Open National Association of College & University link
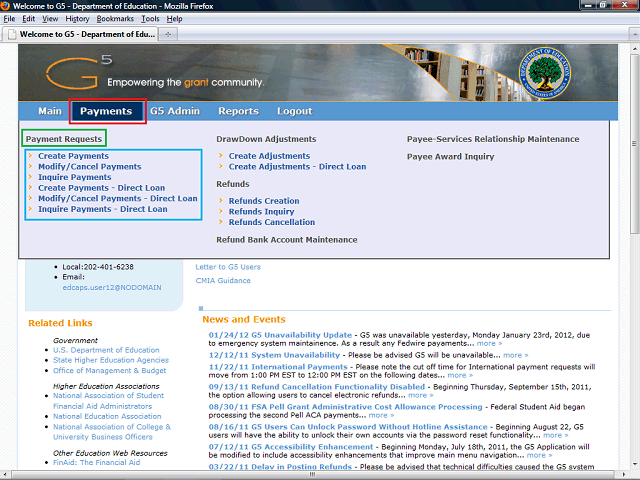Screen dimensions: 640x480 point(112,431)
